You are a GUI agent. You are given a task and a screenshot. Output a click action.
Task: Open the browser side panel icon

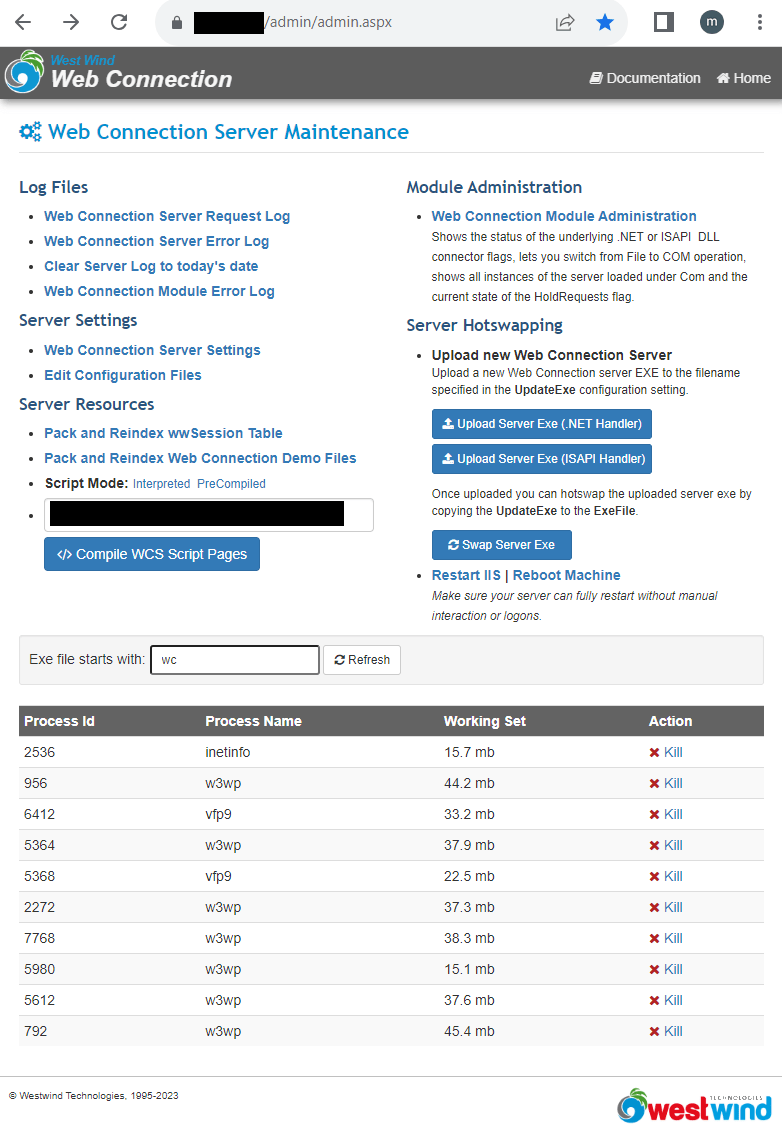(663, 22)
